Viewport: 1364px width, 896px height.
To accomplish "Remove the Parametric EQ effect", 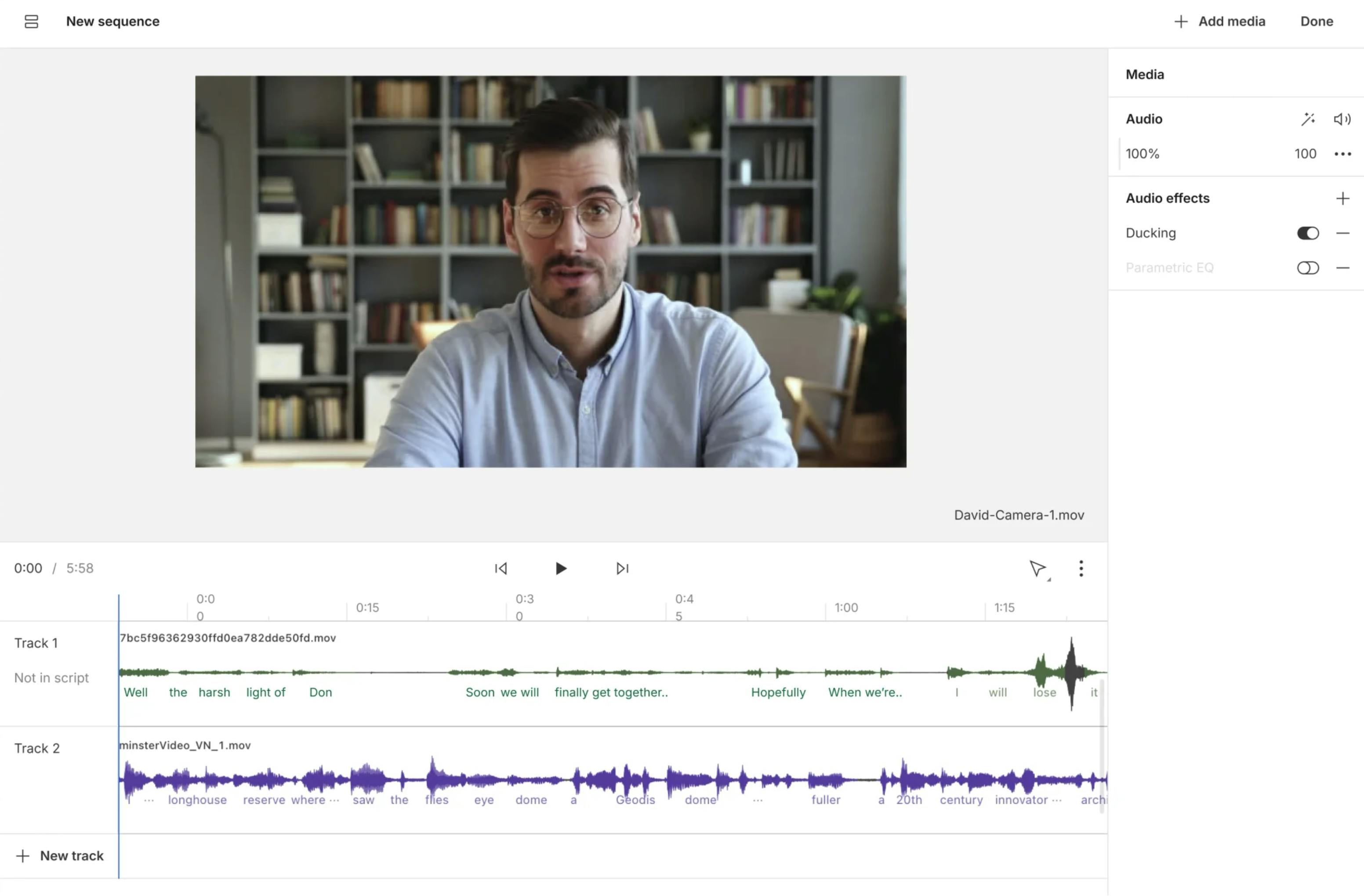I will point(1342,268).
